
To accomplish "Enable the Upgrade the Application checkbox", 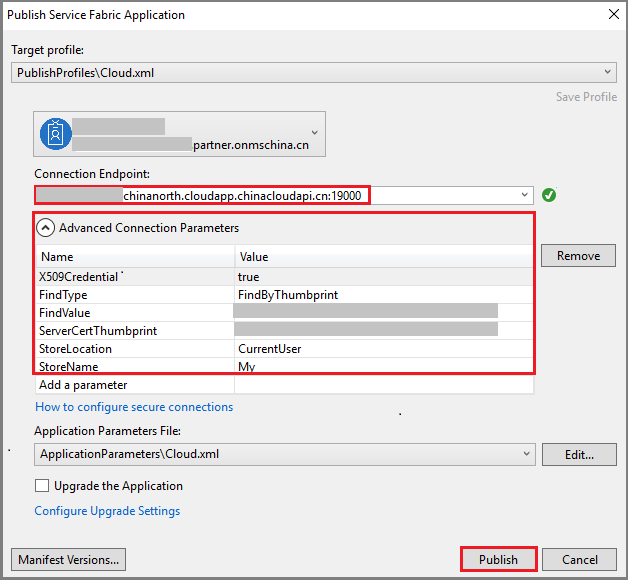I will [x=42, y=485].
